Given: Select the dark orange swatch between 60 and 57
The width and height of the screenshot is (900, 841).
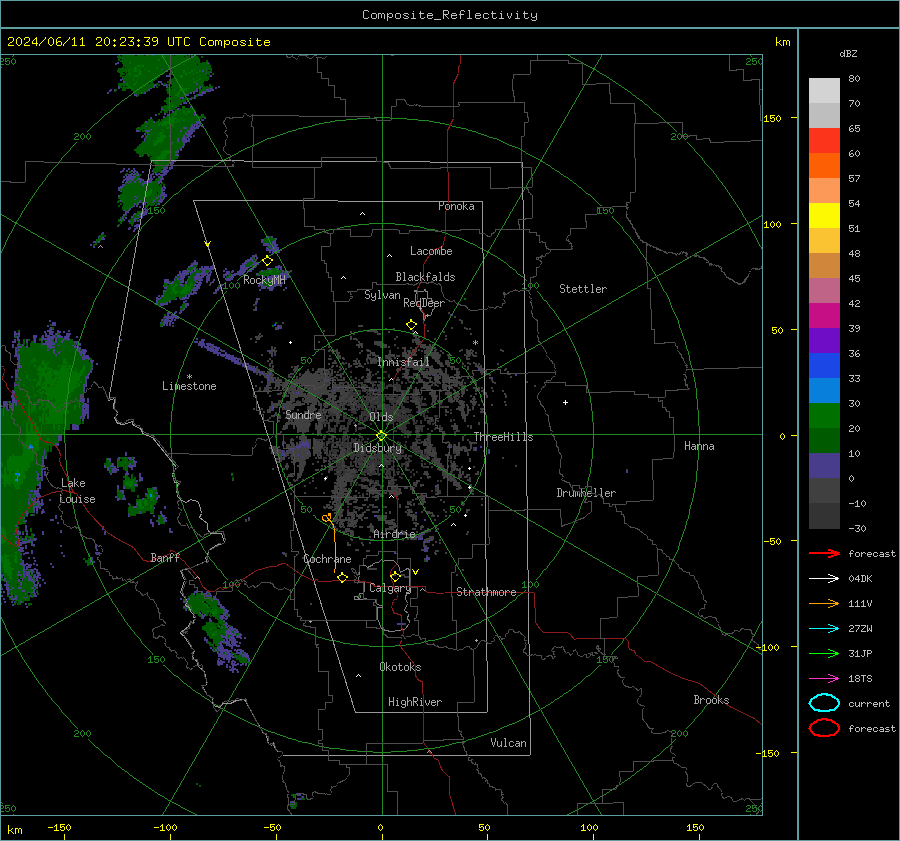Looking at the screenshot, I should point(824,165).
